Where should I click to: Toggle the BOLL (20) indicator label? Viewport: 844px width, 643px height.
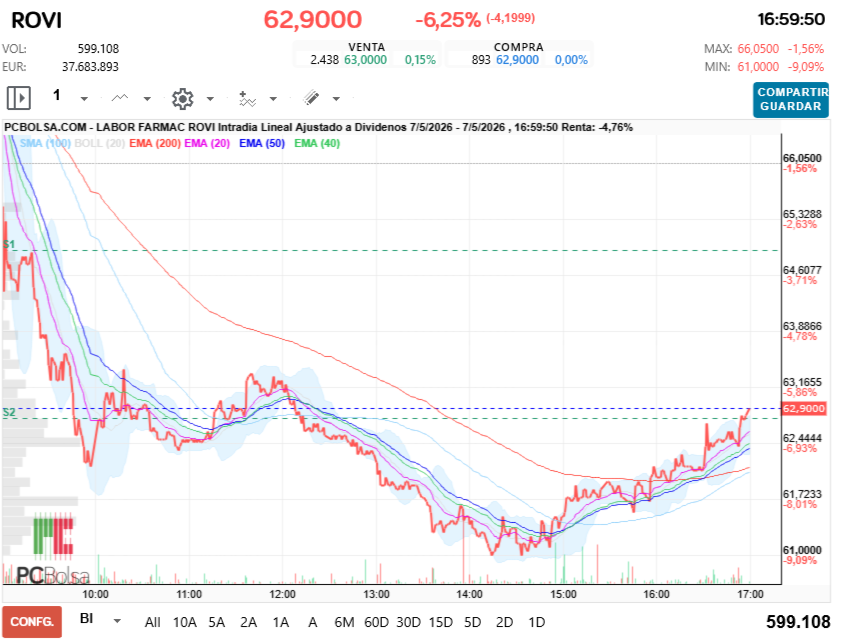coord(100,143)
